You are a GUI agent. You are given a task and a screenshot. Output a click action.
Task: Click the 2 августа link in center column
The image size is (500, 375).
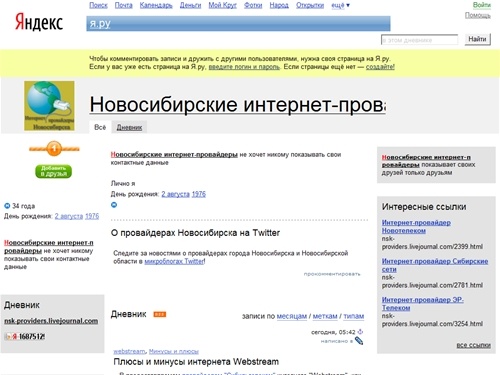click(x=175, y=194)
